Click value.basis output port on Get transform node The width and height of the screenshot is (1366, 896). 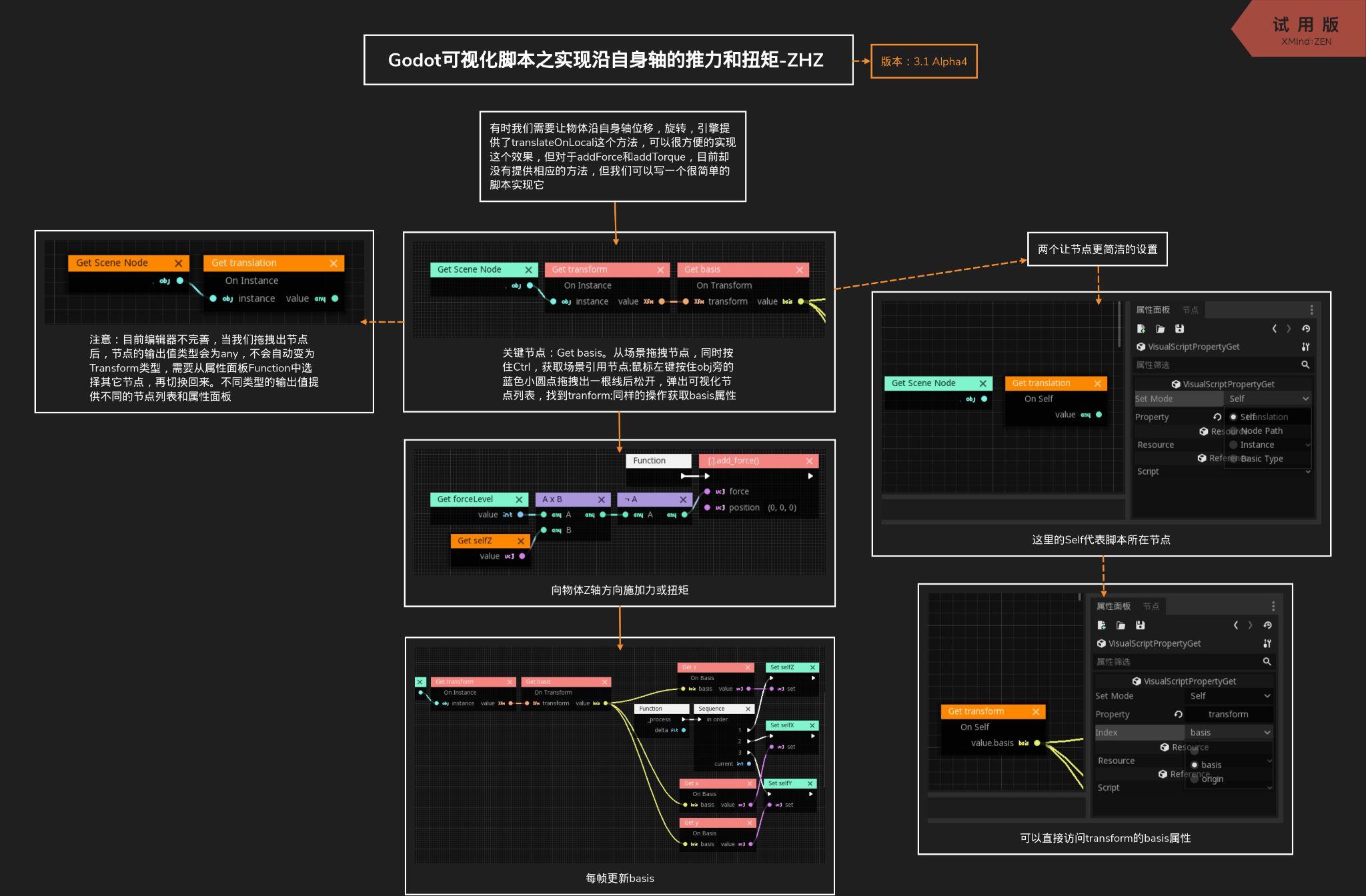point(1037,743)
